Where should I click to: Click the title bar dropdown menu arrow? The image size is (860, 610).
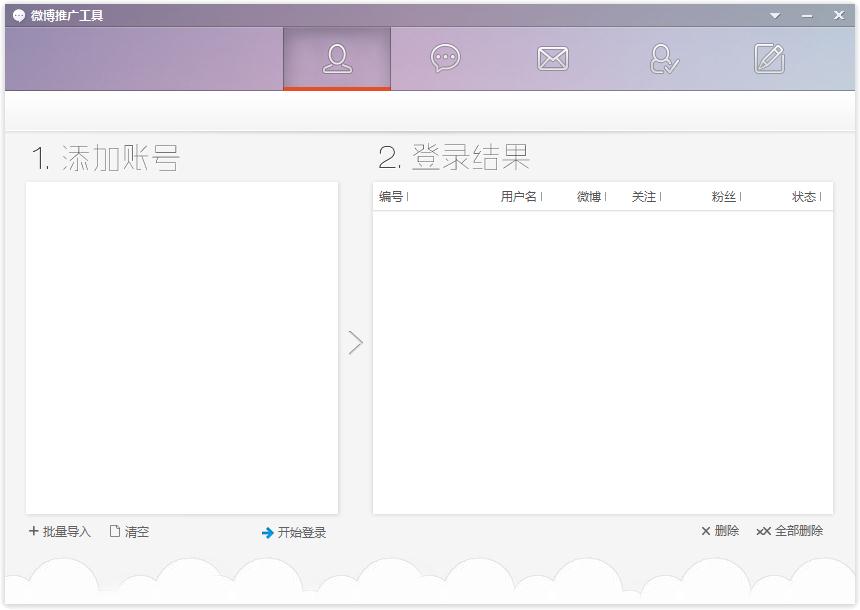(775, 16)
